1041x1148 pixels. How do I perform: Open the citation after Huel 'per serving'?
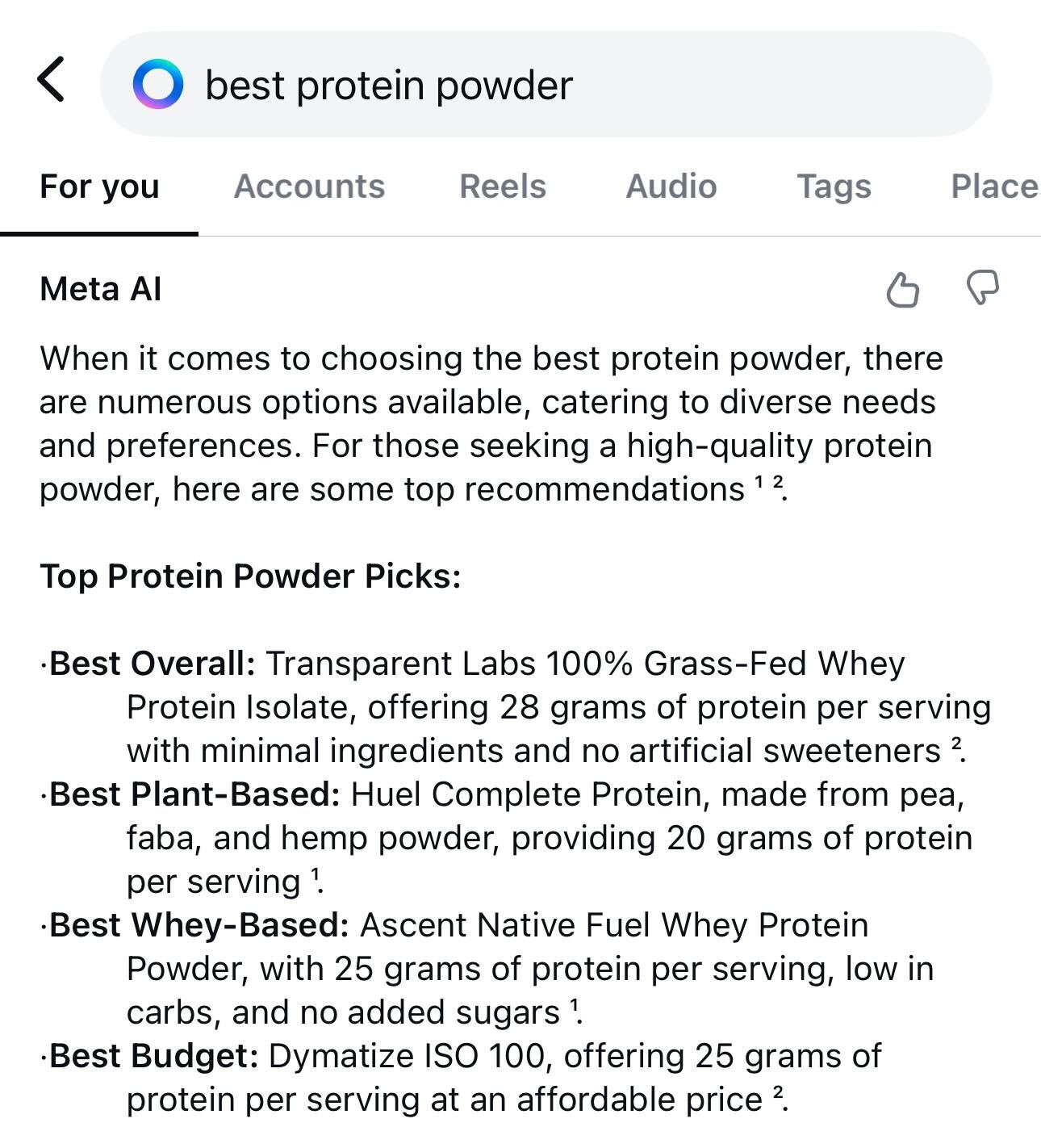click(315, 875)
